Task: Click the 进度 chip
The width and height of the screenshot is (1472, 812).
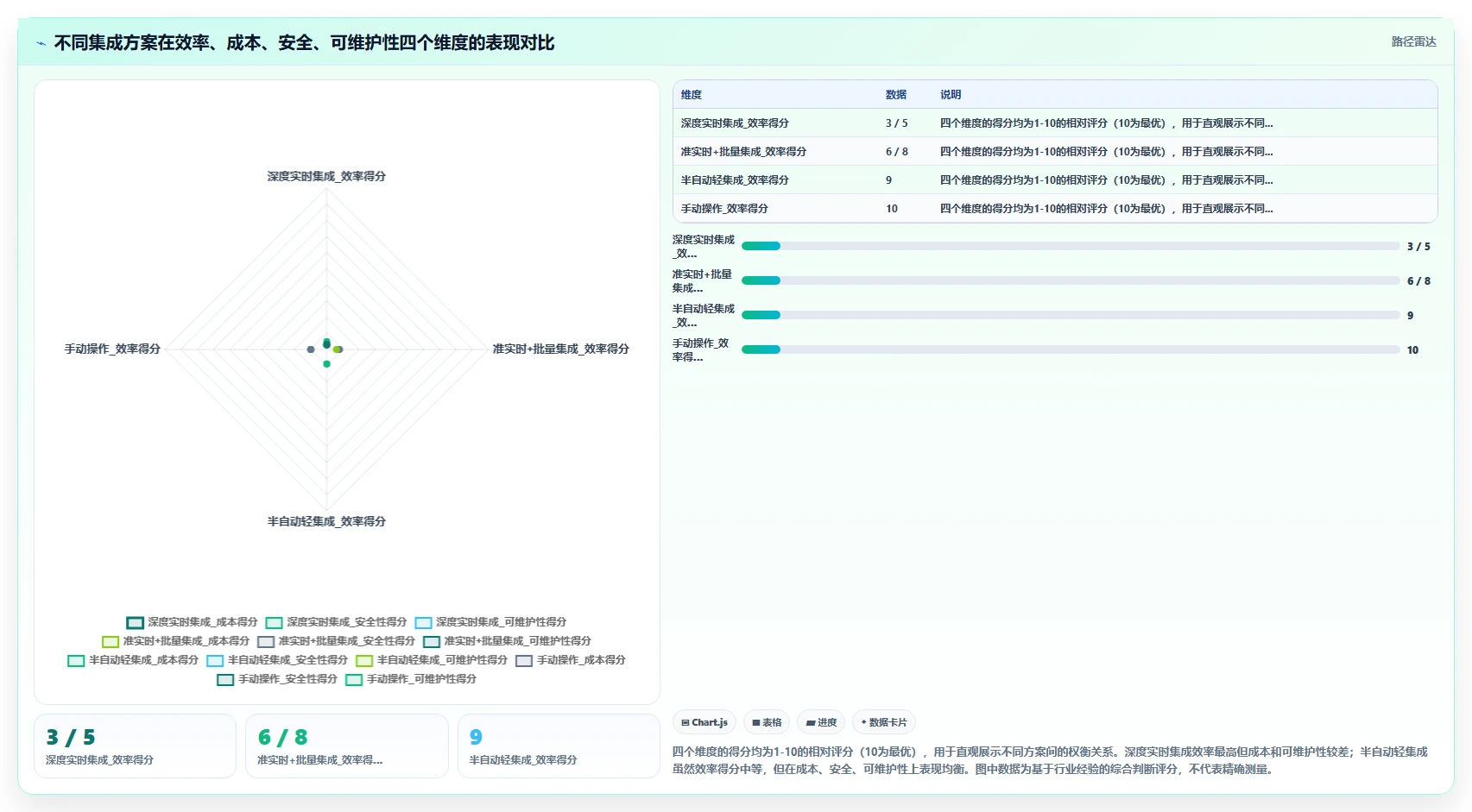Action: [821, 722]
